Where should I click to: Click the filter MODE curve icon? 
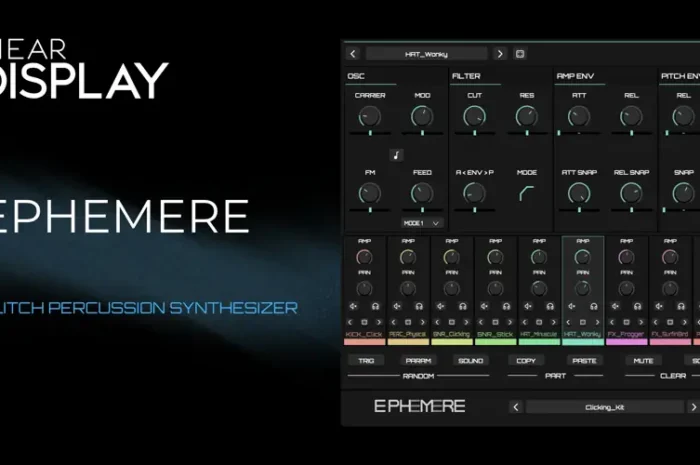tap(527, 193)
